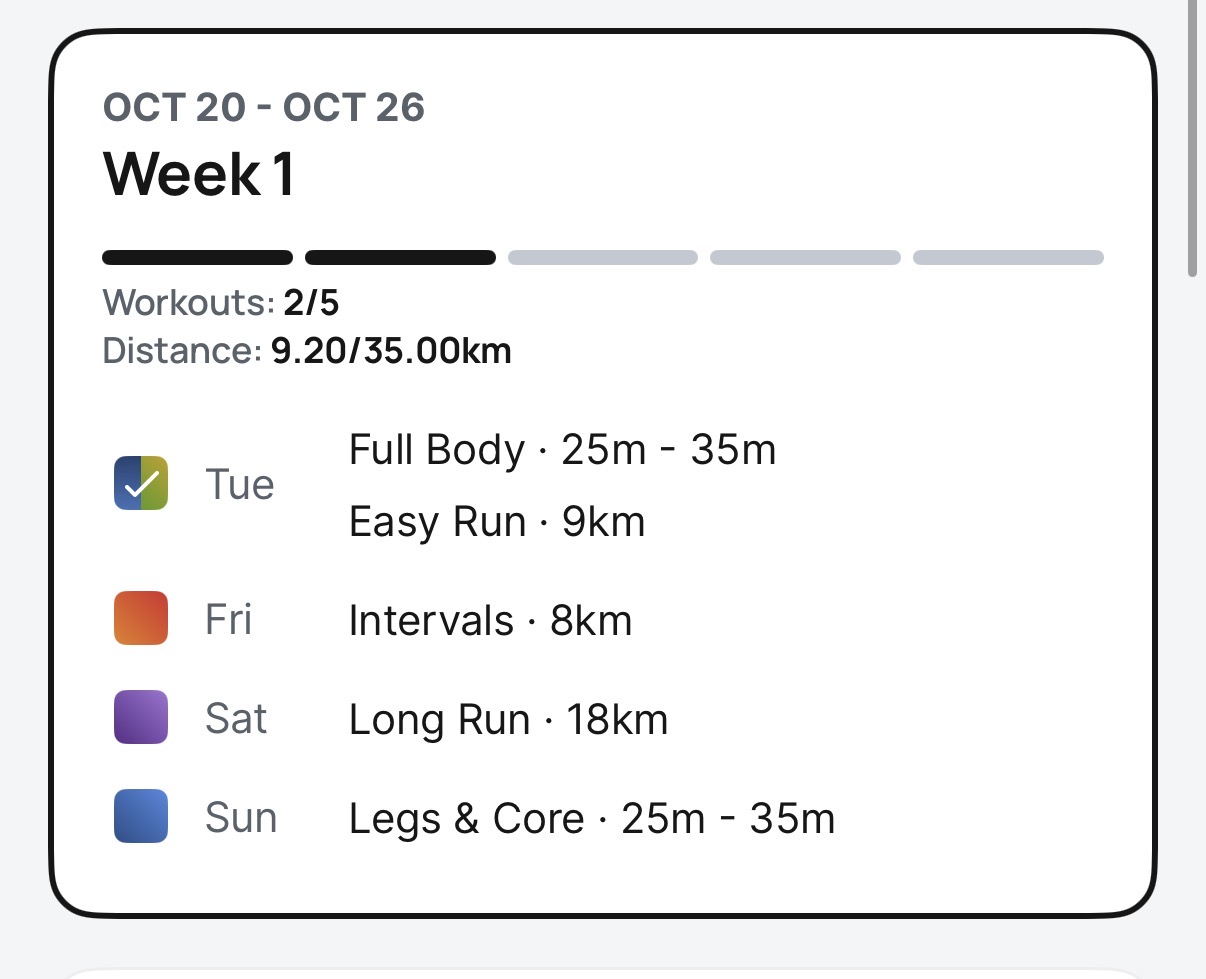Click the vertical scrollbar thumb
Viewport: 1206px width, 979px height.
[x=1193, y=140]
